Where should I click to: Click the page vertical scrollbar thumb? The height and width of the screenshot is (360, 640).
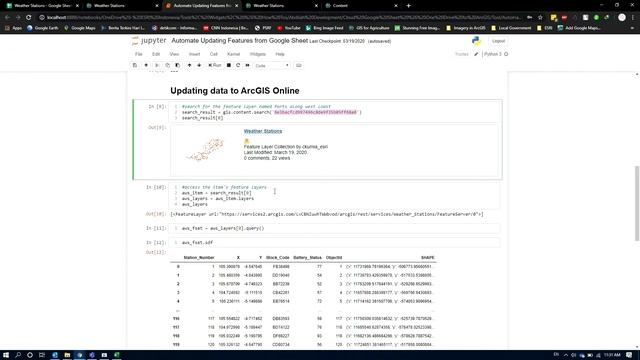(x=637, y=203)
